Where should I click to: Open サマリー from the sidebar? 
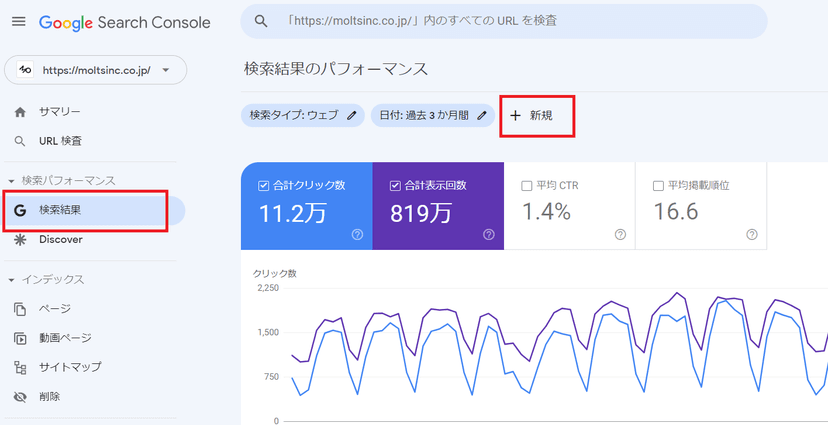tap(60, 112)
